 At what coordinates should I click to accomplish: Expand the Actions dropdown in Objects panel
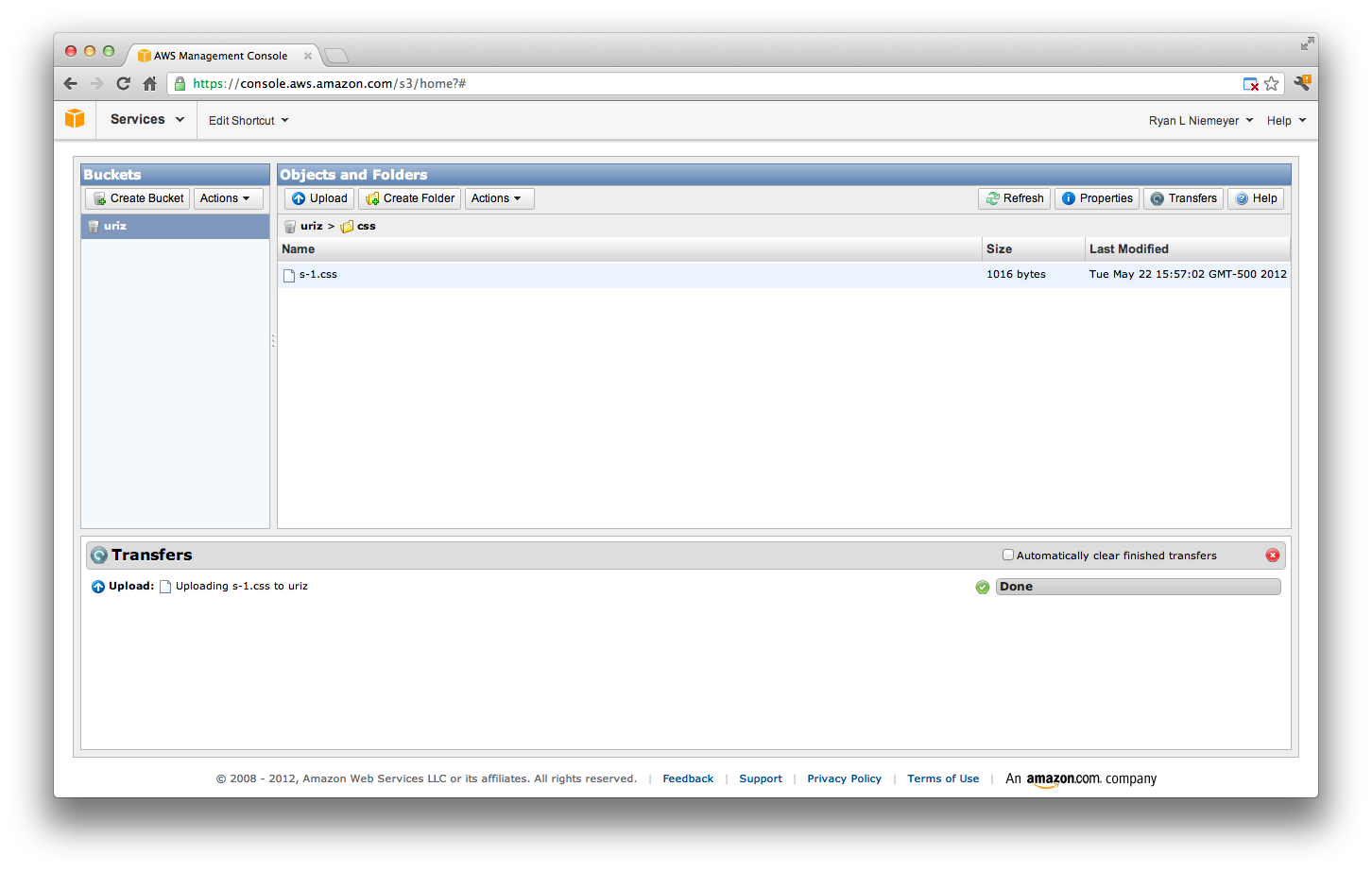499,198
